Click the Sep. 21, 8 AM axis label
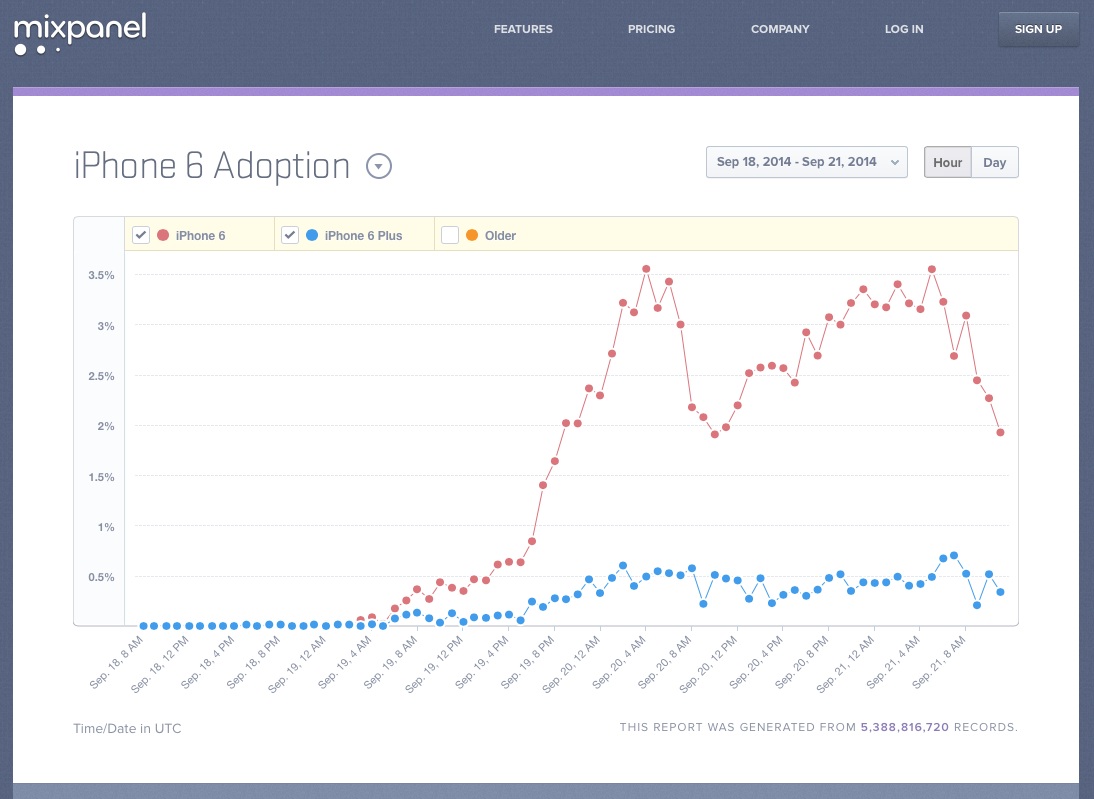This screenshot has width=1094, height=799. point(939,662)
